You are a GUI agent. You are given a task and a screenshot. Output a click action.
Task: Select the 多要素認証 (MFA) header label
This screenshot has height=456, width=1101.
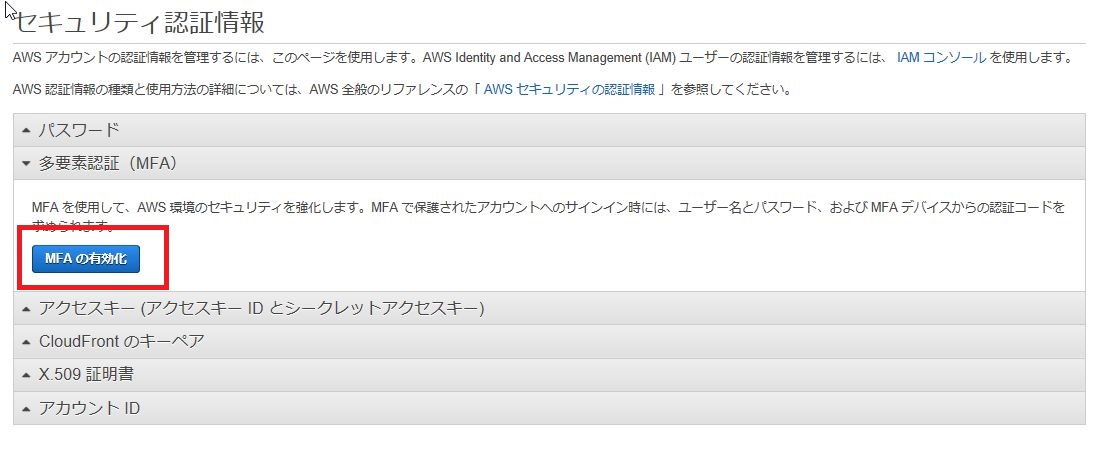108,163
